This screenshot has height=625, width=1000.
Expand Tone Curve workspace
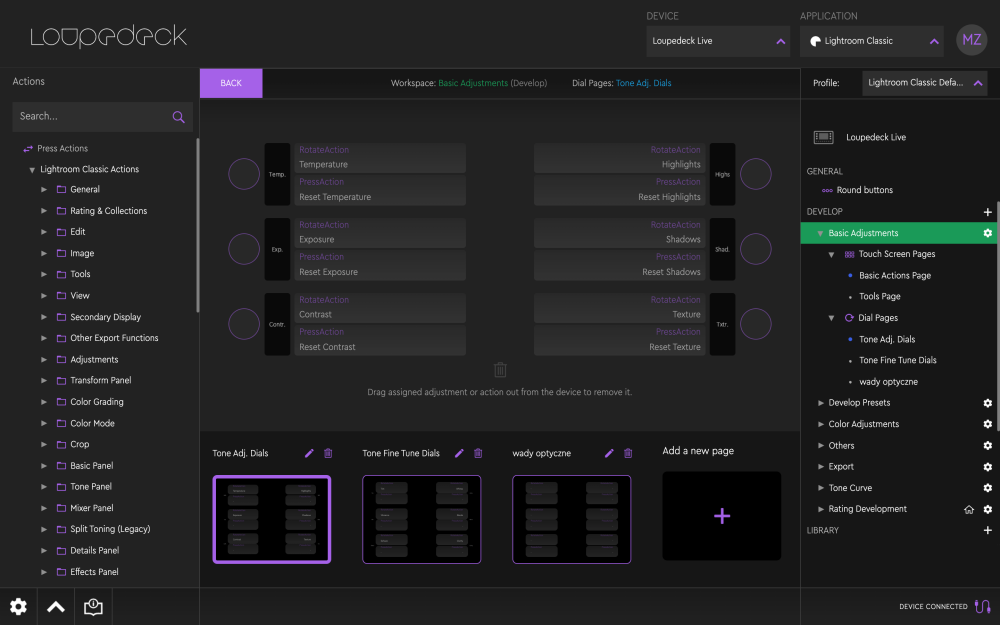821,488
